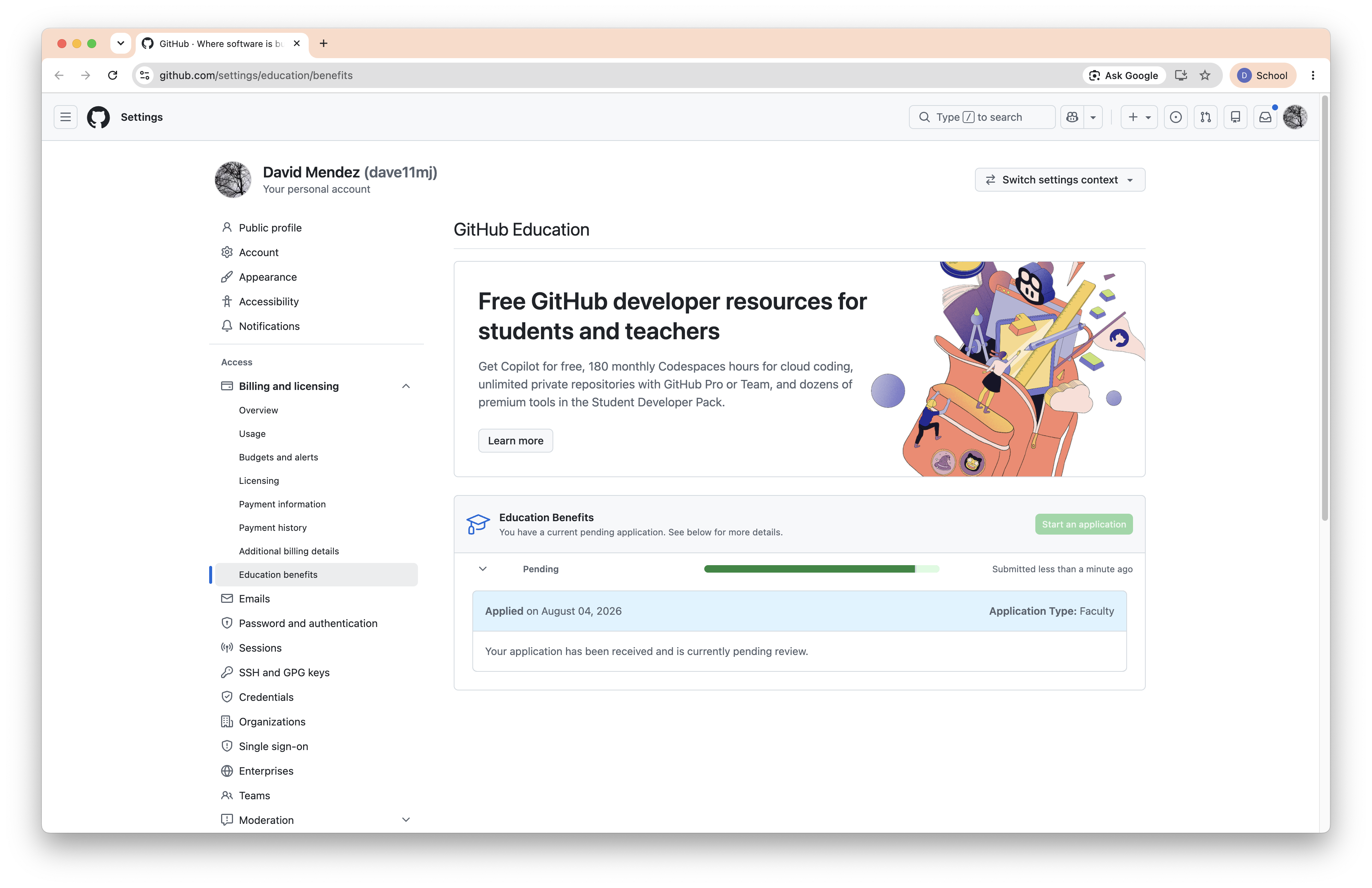The height and width of the screenshot is (888, 1372).
Task: Open Payment history page
Action: tap(317, 528)
